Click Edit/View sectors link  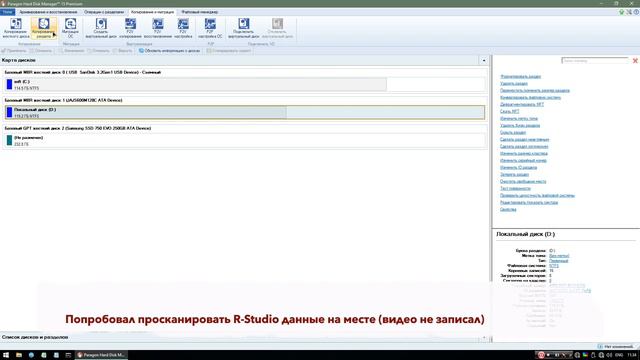(x=529, y=202)
